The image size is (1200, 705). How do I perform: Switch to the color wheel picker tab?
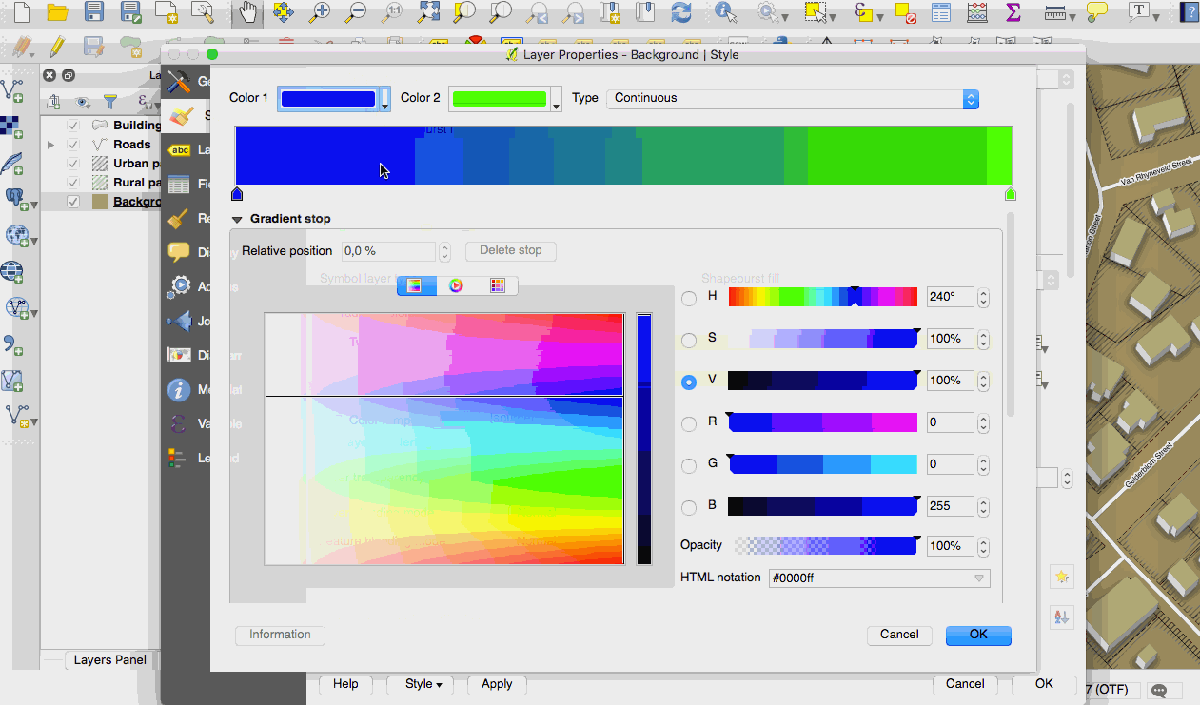click(x=456, y=286)
